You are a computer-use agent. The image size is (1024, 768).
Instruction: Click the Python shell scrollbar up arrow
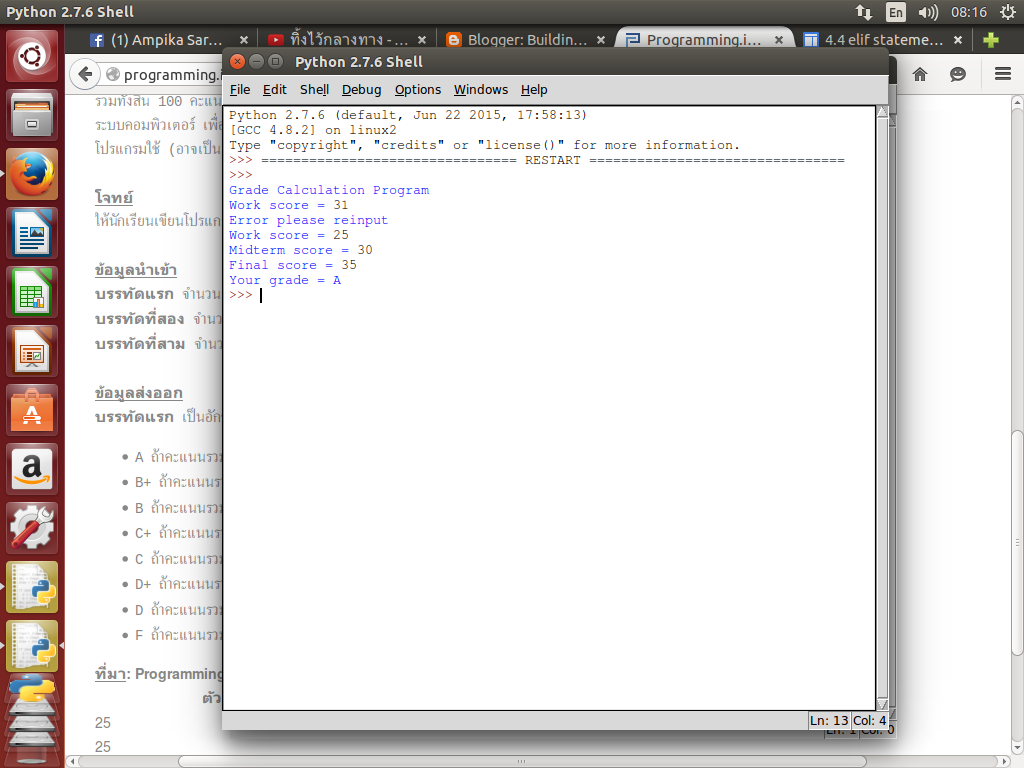click(882, 112)
